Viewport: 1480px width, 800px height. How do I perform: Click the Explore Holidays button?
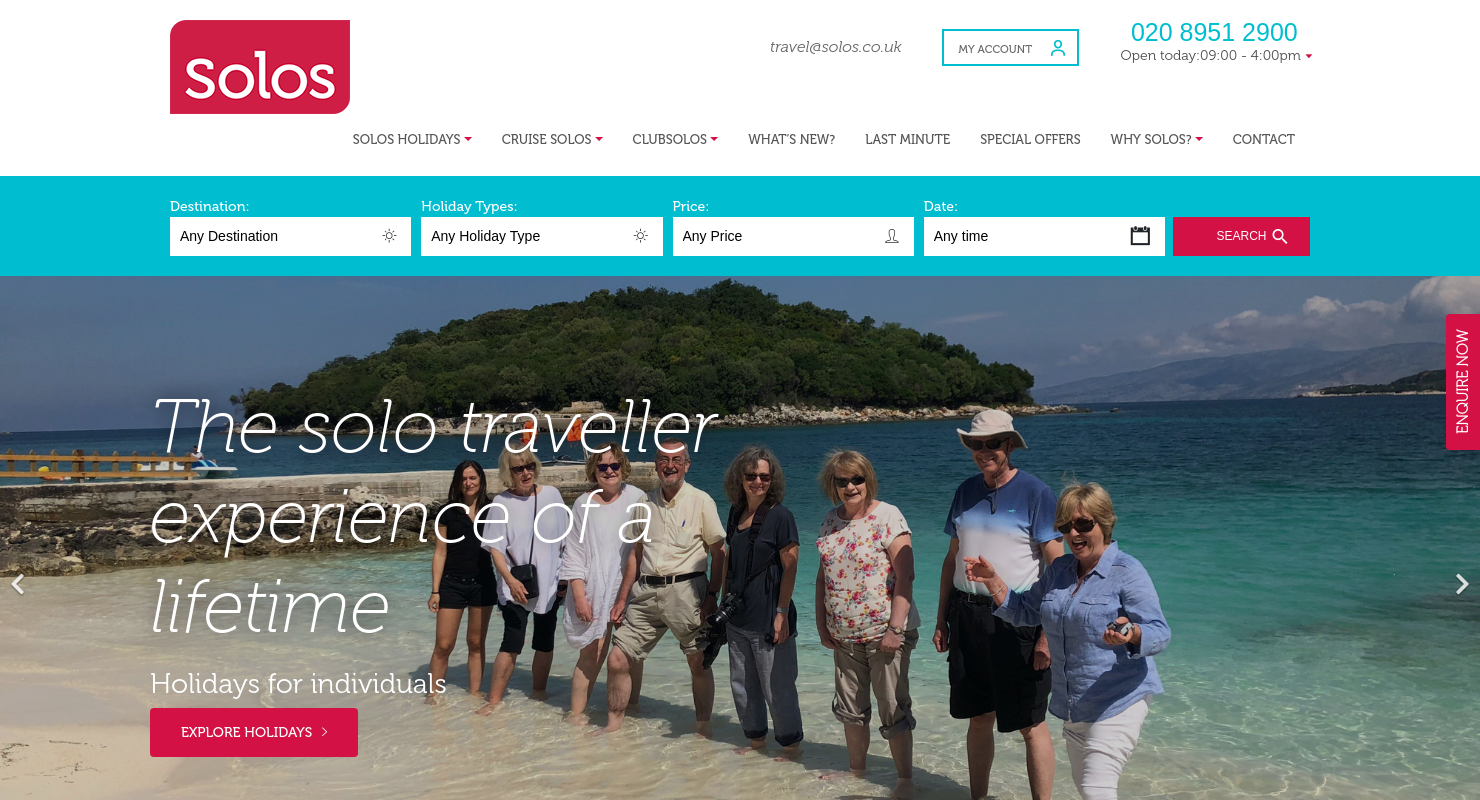tap(254, 732)
